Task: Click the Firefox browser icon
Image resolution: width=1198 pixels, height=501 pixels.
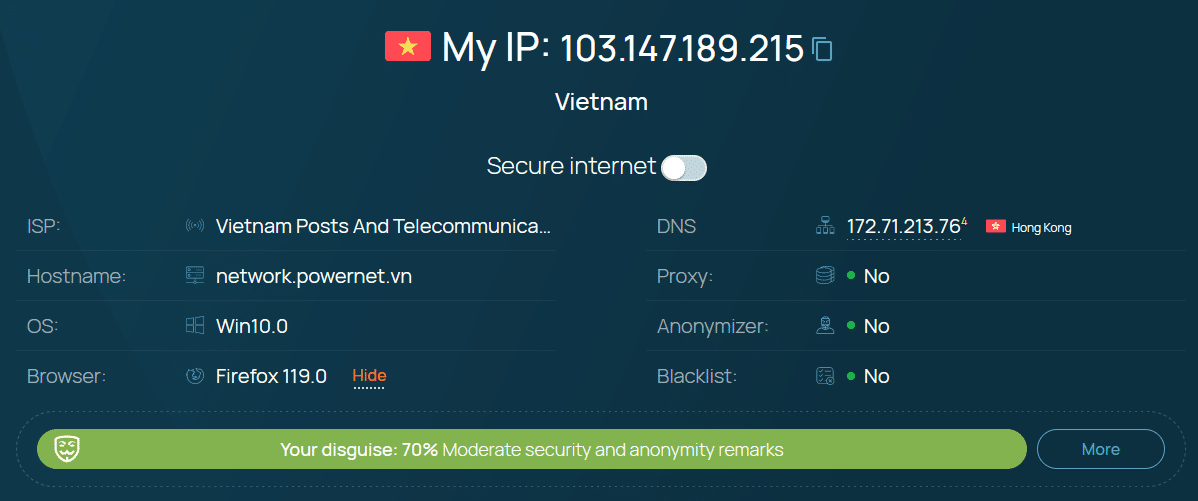Action: tap(195, 376)
